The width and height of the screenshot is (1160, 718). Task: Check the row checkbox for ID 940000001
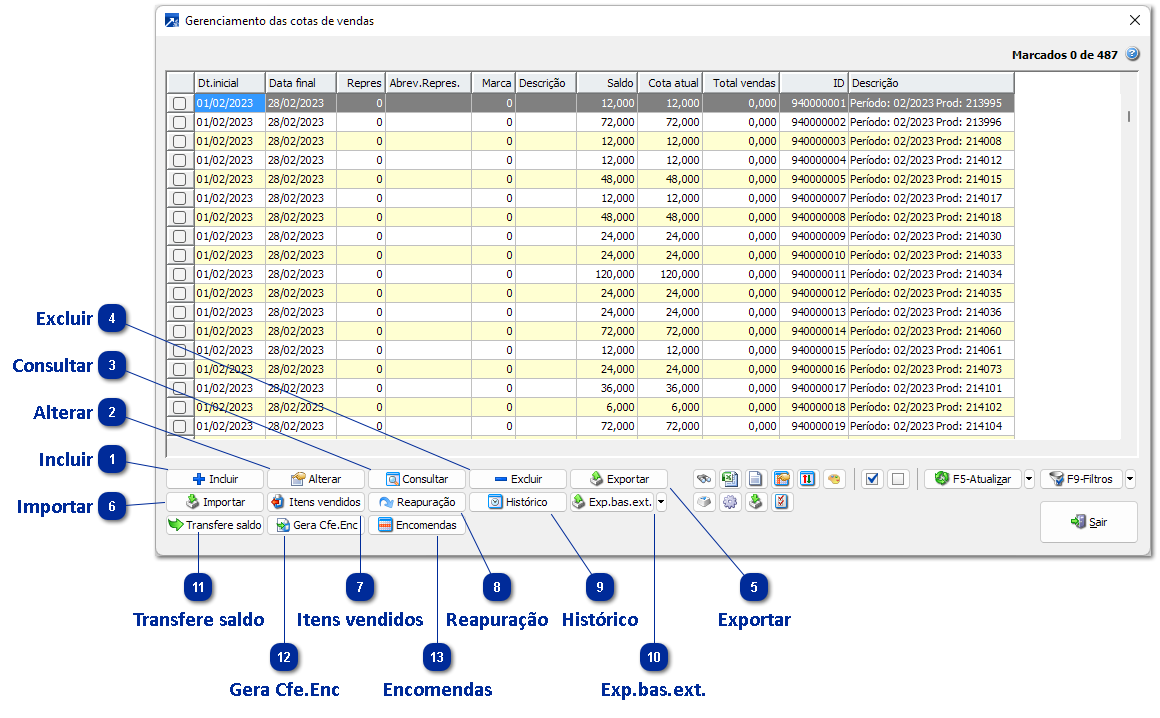[180, 103]
